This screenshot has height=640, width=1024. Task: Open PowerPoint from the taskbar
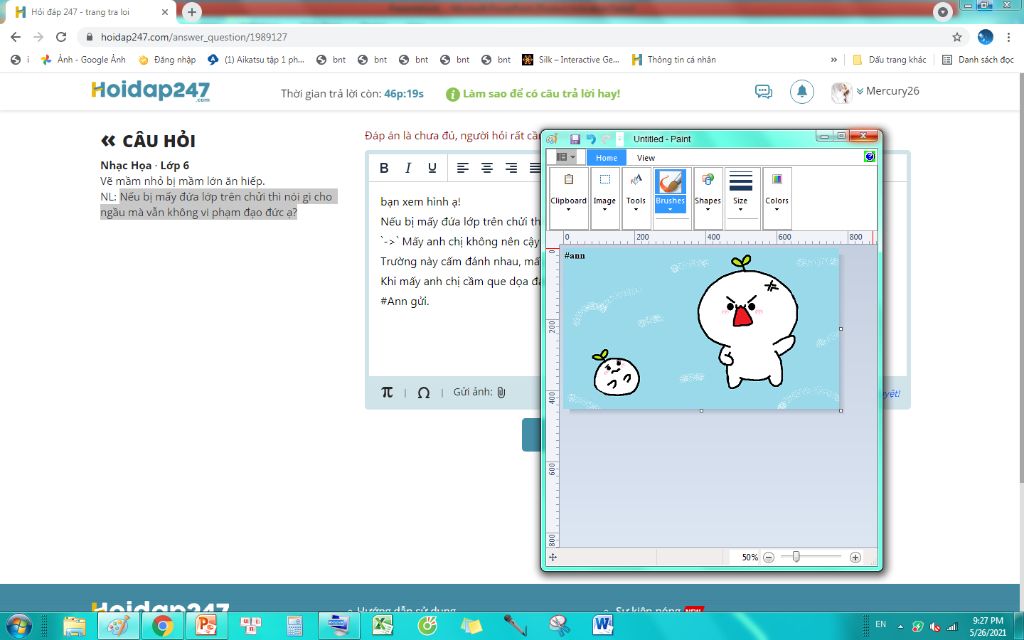[206, 626]
